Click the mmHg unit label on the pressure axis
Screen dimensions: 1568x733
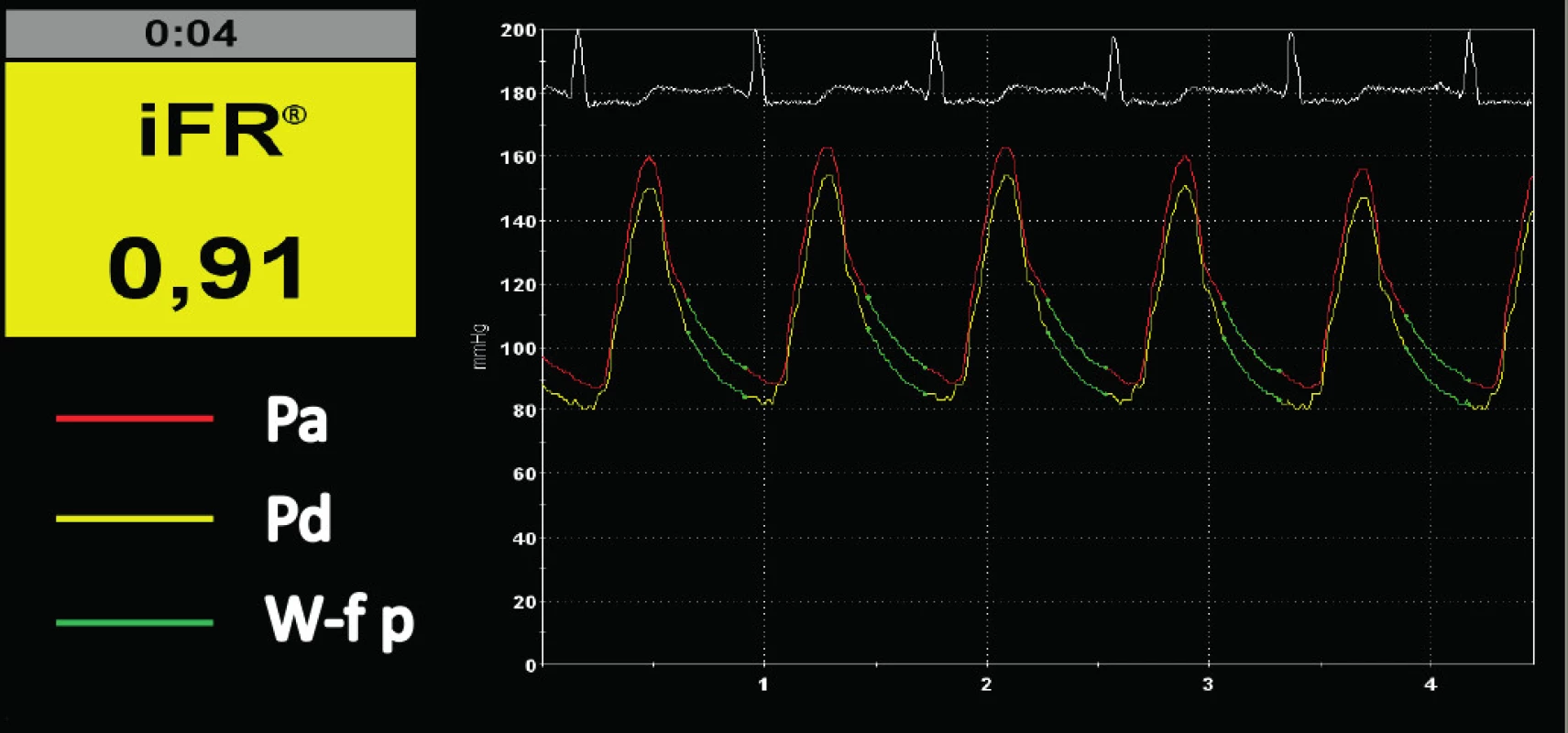pyautogui.click(x=480, y=346)
